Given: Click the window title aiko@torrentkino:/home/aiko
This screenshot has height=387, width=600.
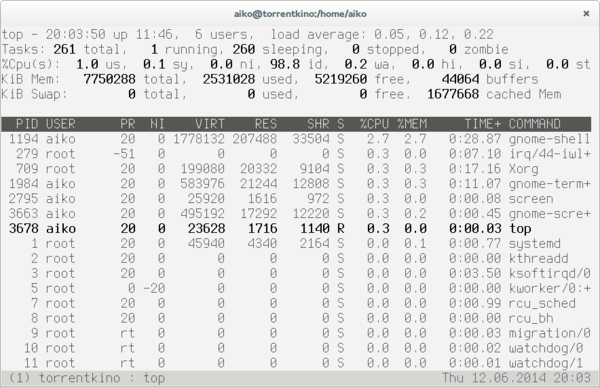Looking at the screenshot, I should tap(300, 14).
